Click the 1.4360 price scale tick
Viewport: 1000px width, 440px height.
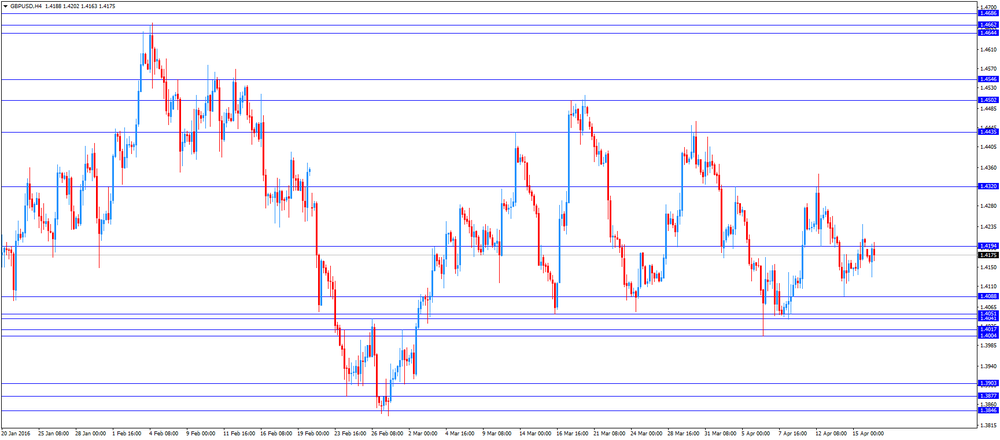click(x=989, y=167)
